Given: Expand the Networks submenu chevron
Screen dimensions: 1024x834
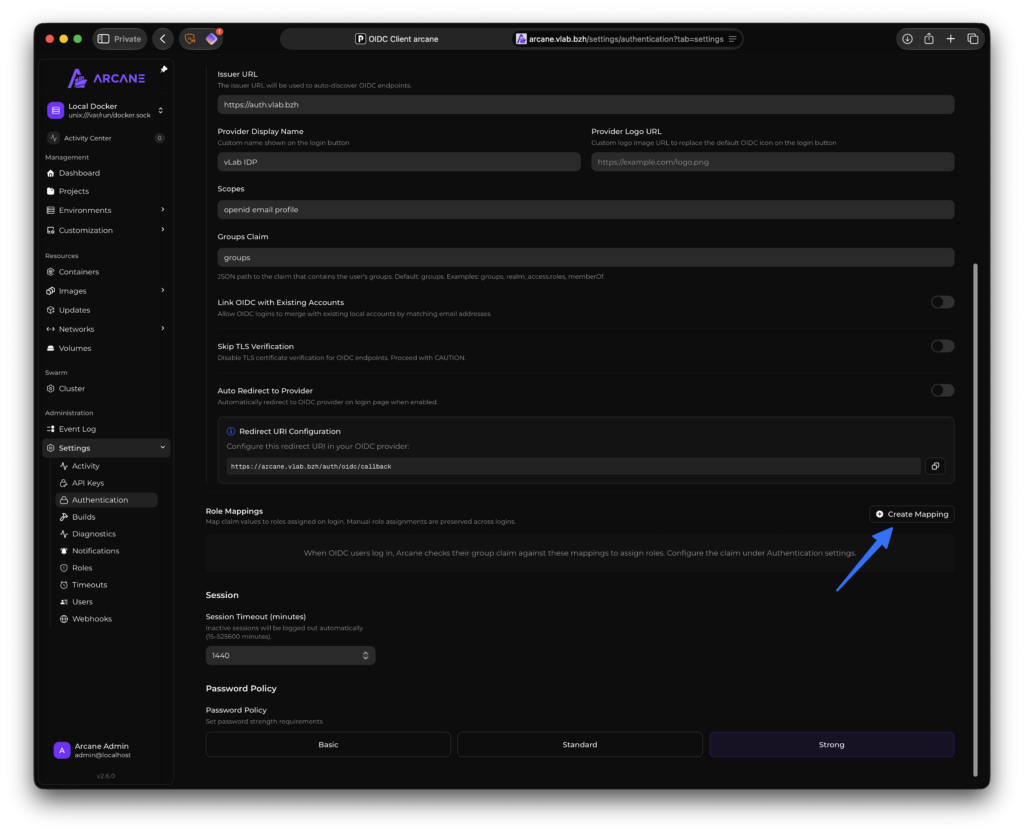Looking at the screenshot, I should tap(163, 329).
